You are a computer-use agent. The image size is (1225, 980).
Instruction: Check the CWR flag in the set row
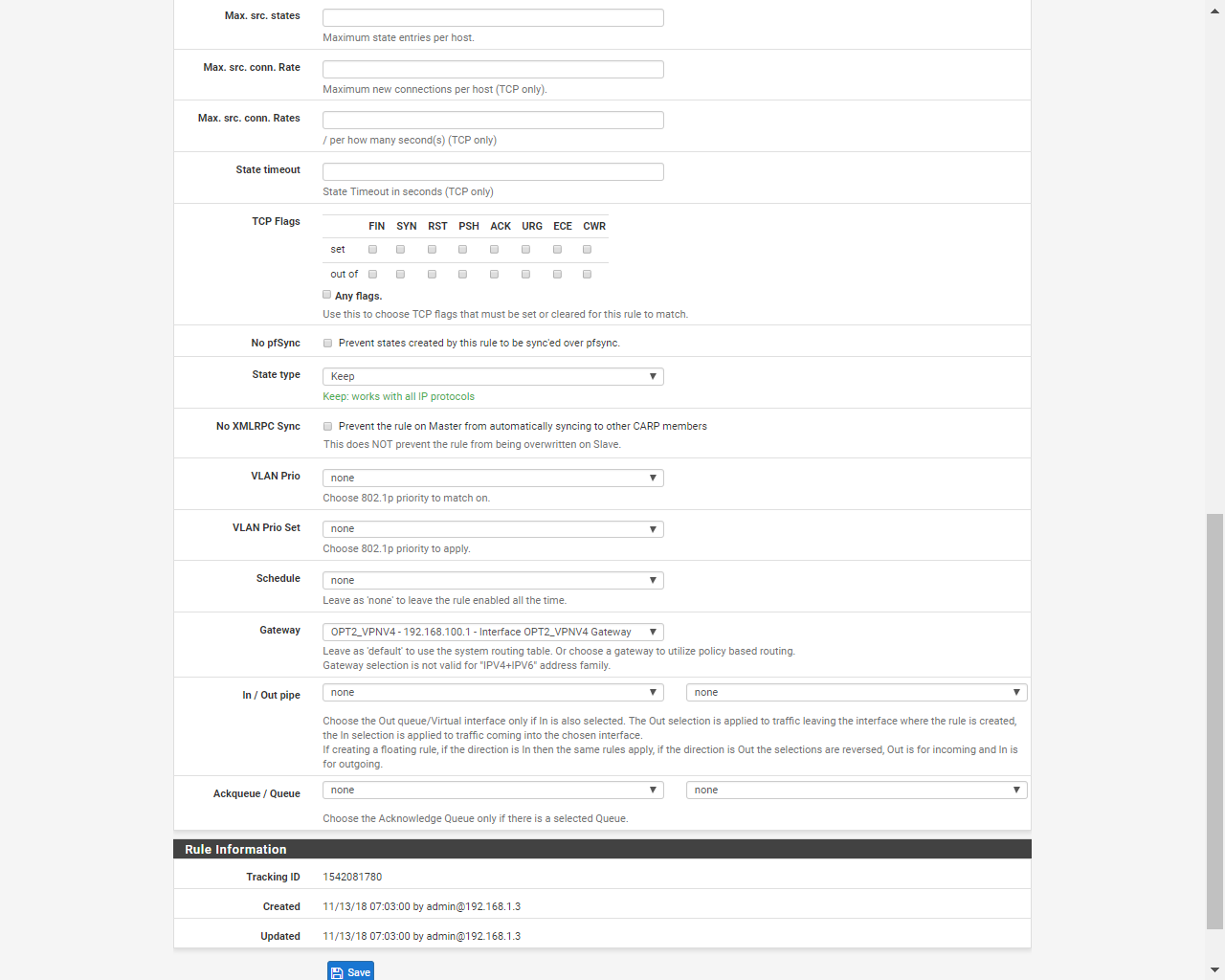point(588,249)
